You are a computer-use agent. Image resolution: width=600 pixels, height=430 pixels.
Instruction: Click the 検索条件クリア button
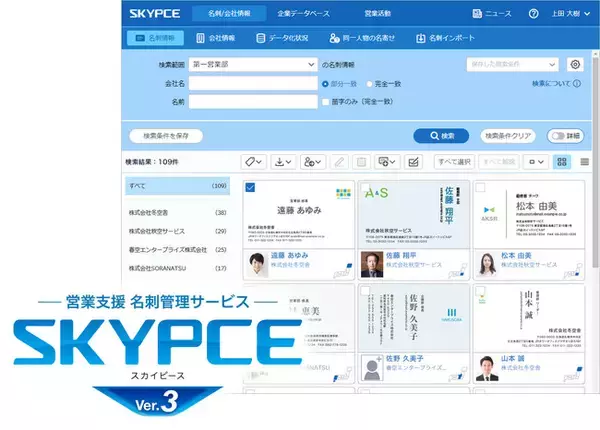pyautogui.click(x=506, y=135)
